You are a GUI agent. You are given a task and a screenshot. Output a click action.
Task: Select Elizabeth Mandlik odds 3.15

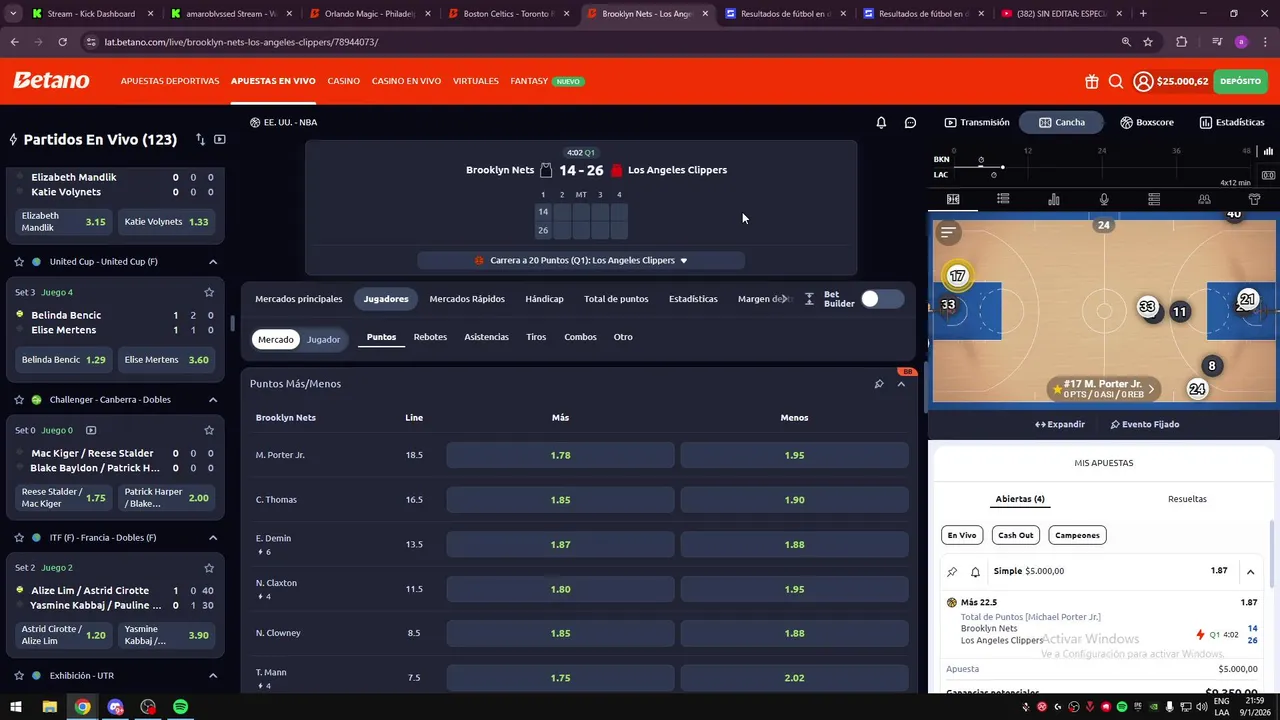click(x=65, y=222)
